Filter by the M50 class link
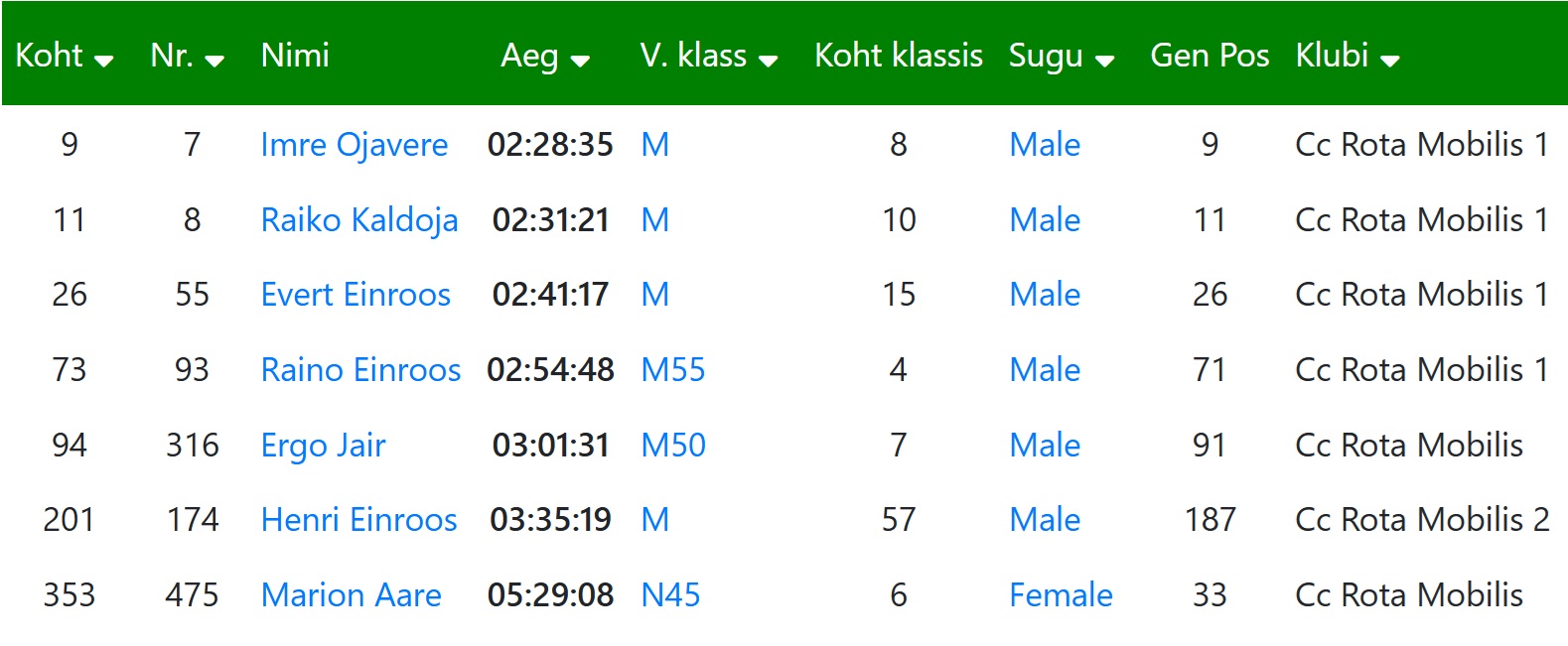1568x646 pixels. [x=673, y=446]
